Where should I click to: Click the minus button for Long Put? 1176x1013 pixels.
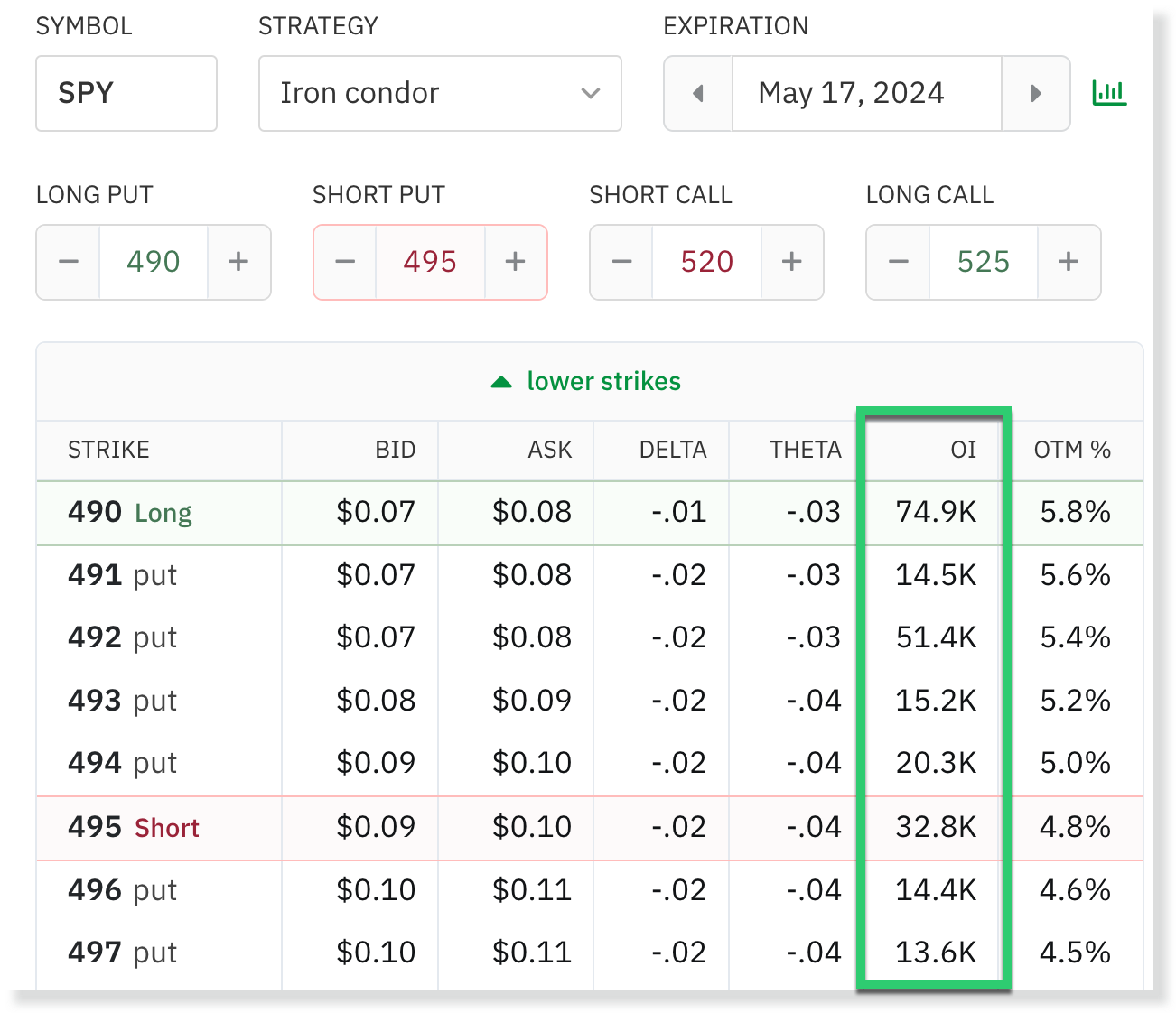click(68, 262)
